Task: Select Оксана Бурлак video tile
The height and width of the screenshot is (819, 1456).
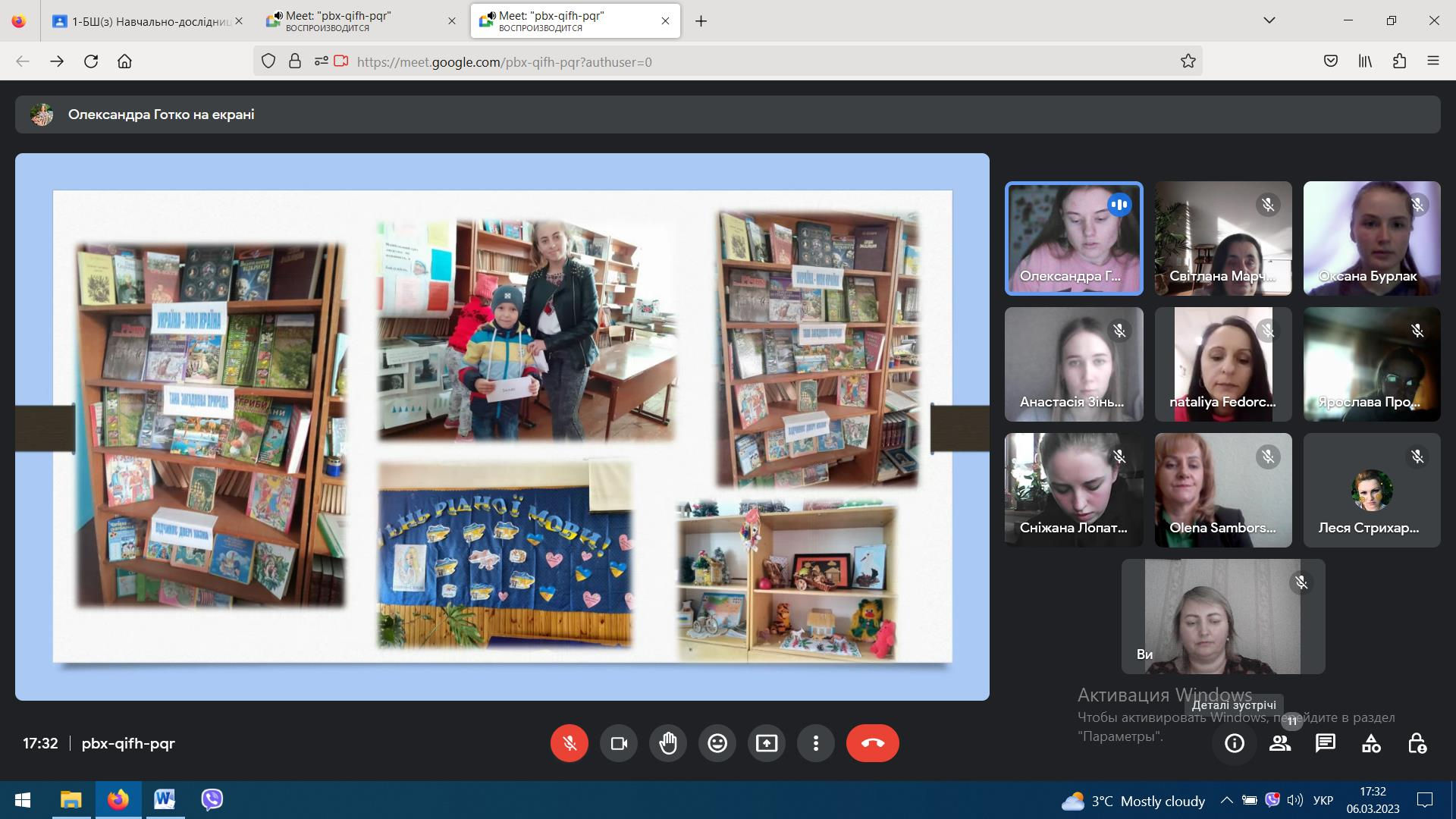Action: pyautogui.click(x=1372, y=238)
